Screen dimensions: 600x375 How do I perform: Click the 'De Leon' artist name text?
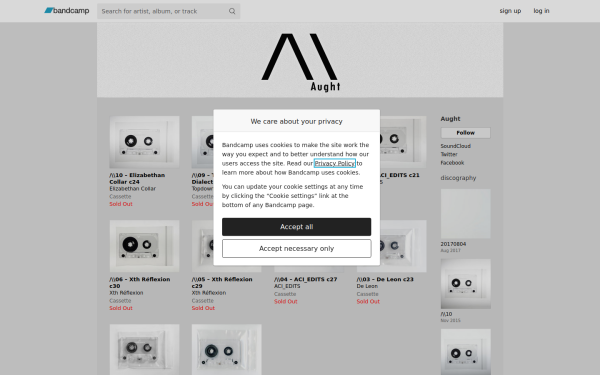[x=367, y=286]
